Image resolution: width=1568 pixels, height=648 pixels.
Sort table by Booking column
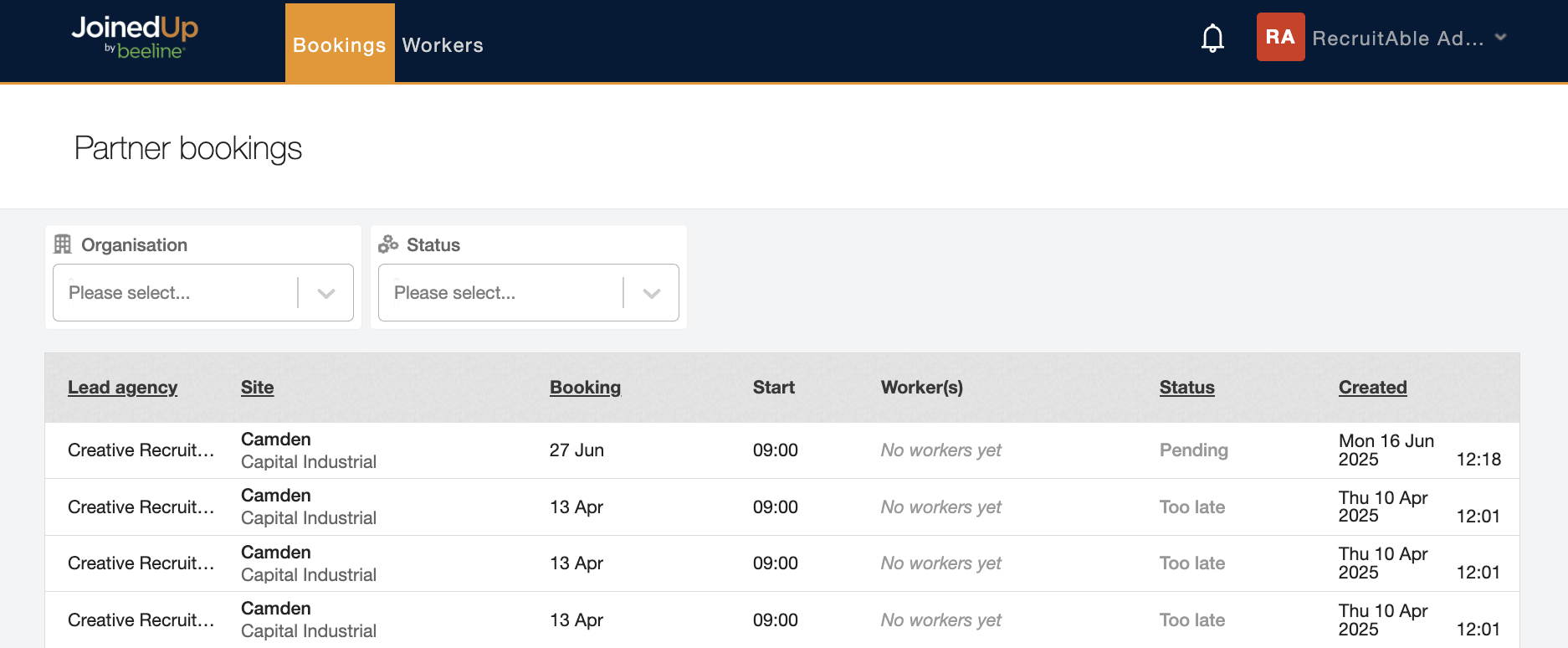(x=585, y=388)
